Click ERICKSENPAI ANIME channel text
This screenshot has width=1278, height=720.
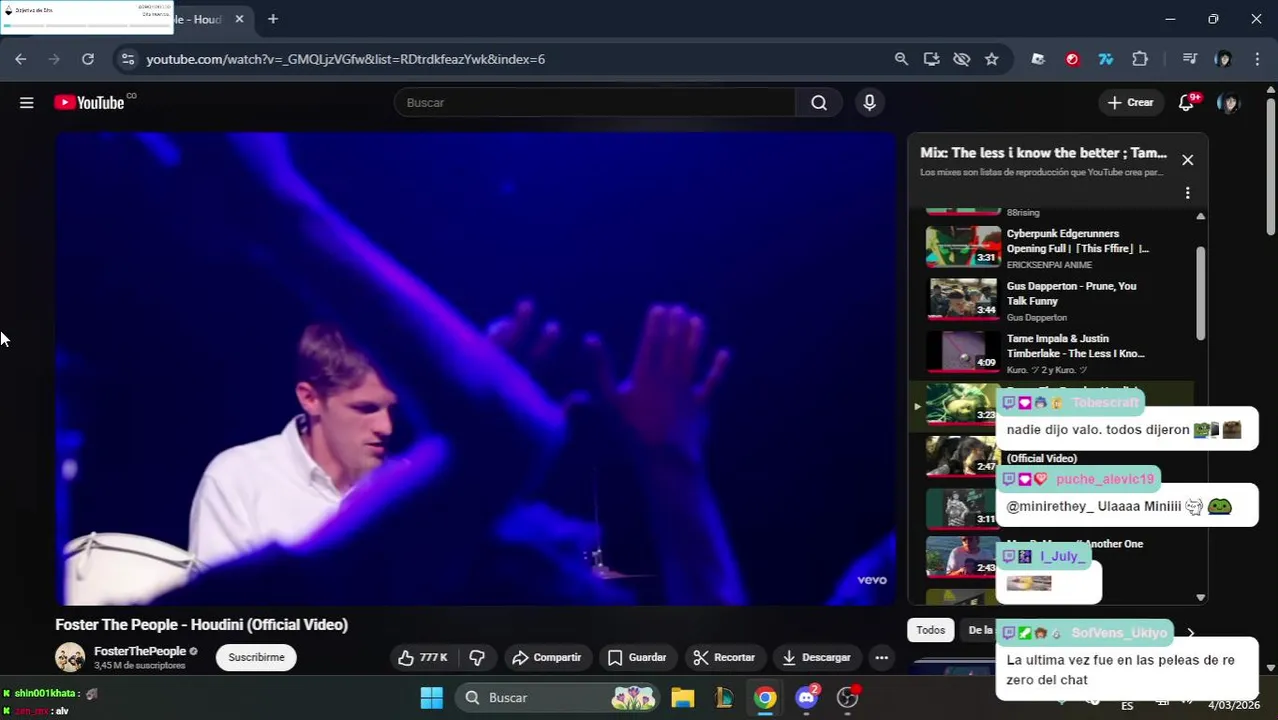pyautogui.click(x=1049, y=265)
